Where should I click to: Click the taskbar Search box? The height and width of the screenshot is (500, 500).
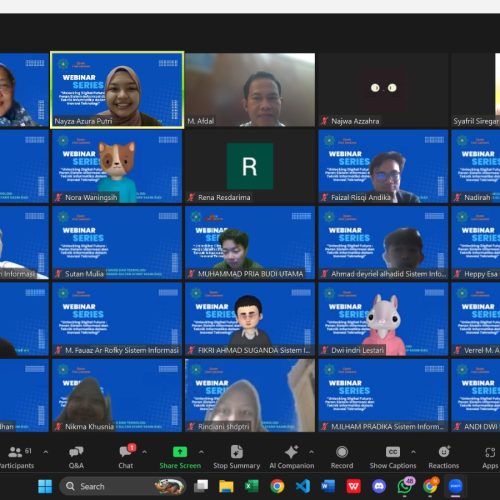point(122,486)
